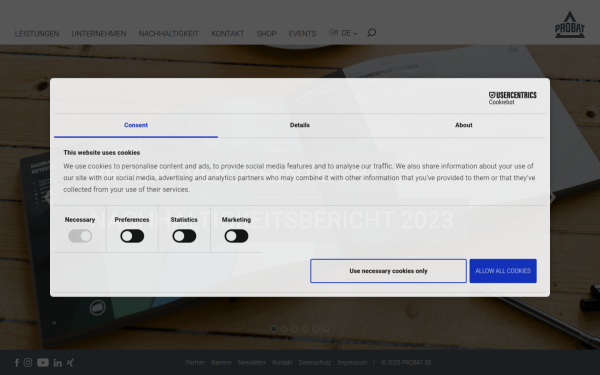The height and width of the screenshot is (375, 600).
Task: Click the PROBAT logo
Action: pos(570,24)
